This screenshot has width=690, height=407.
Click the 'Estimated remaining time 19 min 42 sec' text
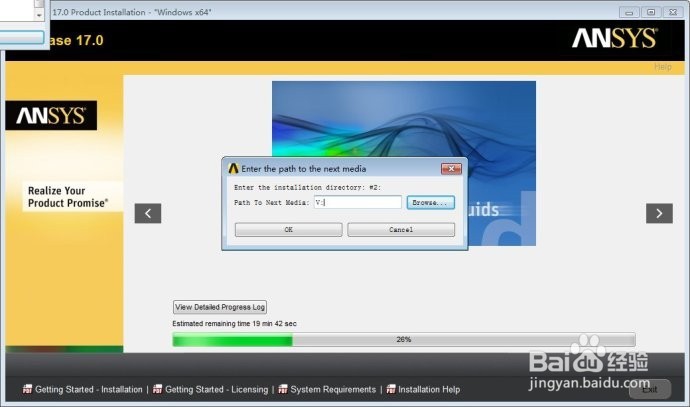[x=234, y=323]
